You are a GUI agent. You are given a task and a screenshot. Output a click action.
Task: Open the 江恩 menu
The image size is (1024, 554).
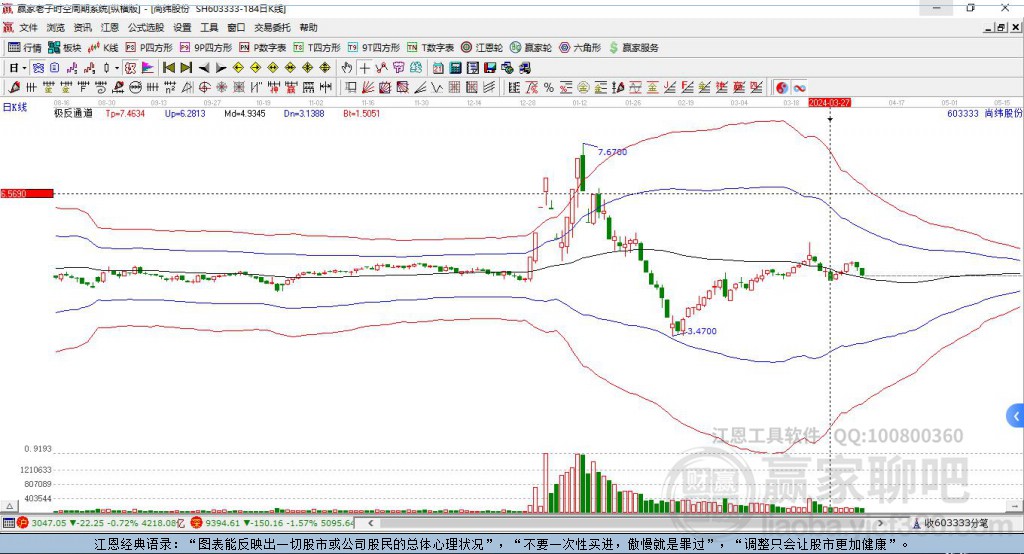109,27
